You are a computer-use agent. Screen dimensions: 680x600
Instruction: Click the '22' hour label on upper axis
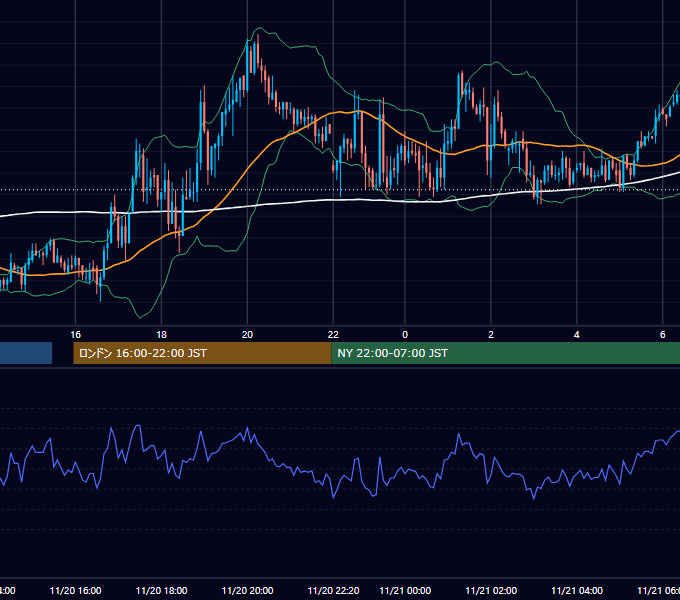pos(333,335)
